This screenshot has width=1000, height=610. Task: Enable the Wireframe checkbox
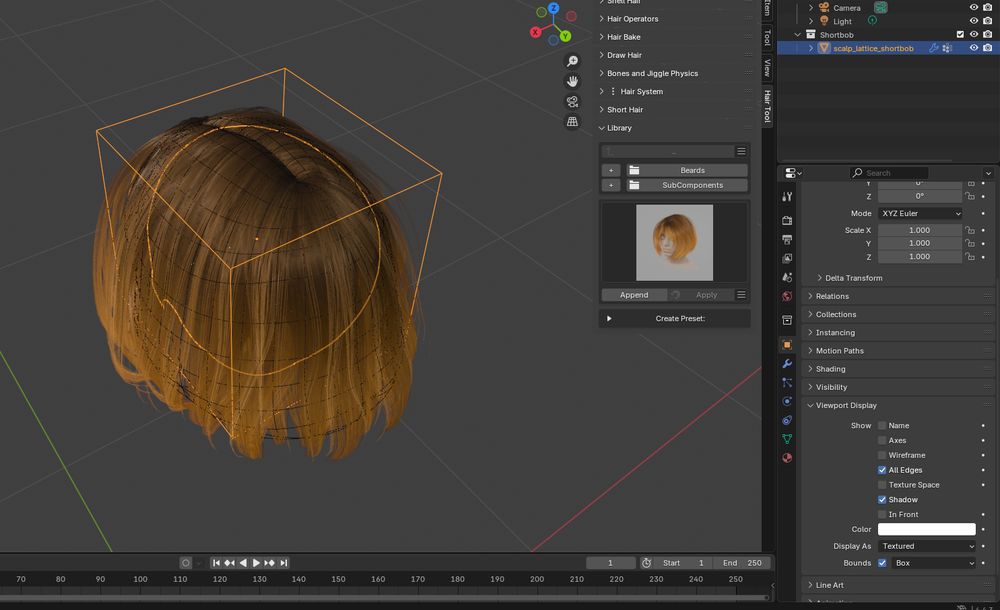coord(882,455)
